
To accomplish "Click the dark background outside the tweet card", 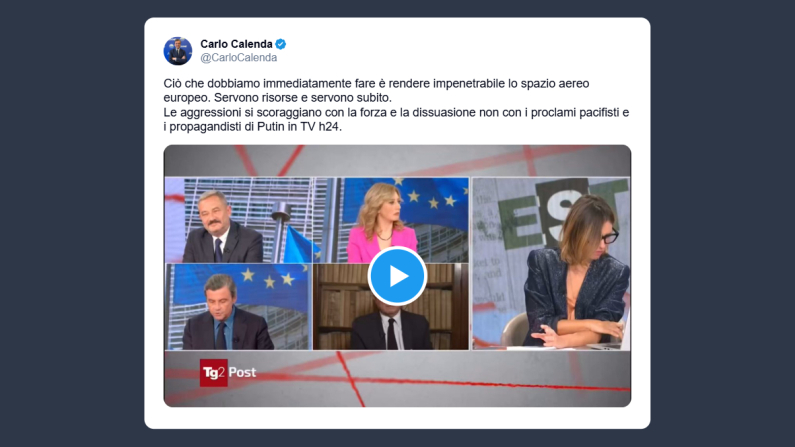I will [71, 223].
